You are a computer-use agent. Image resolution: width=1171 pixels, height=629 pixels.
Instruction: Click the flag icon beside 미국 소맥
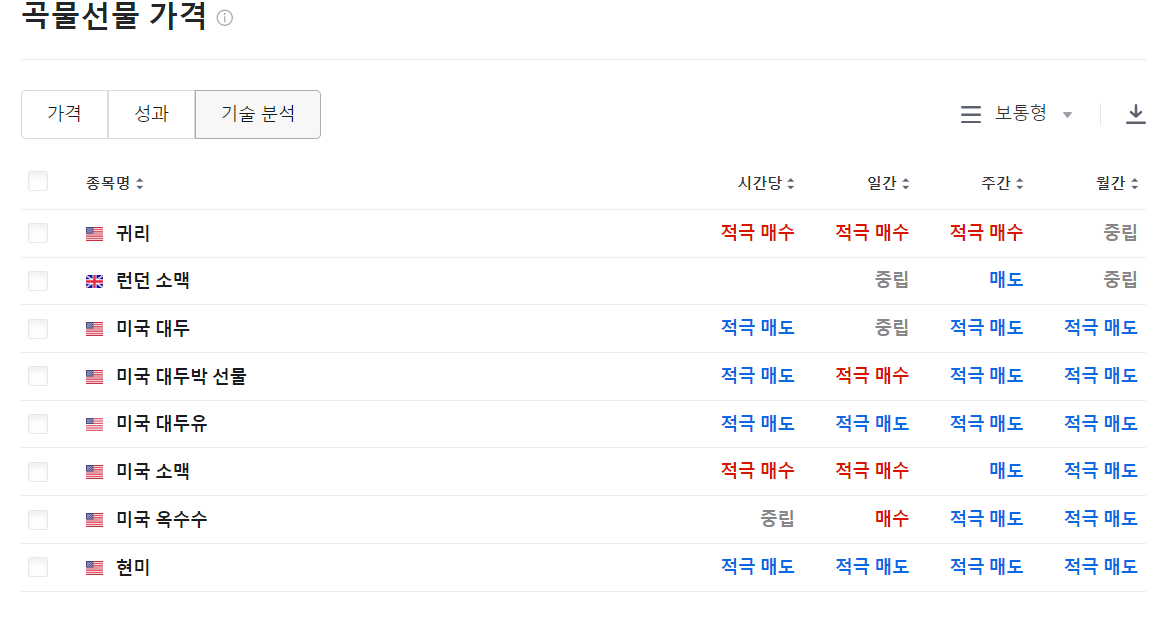[94, 472]
